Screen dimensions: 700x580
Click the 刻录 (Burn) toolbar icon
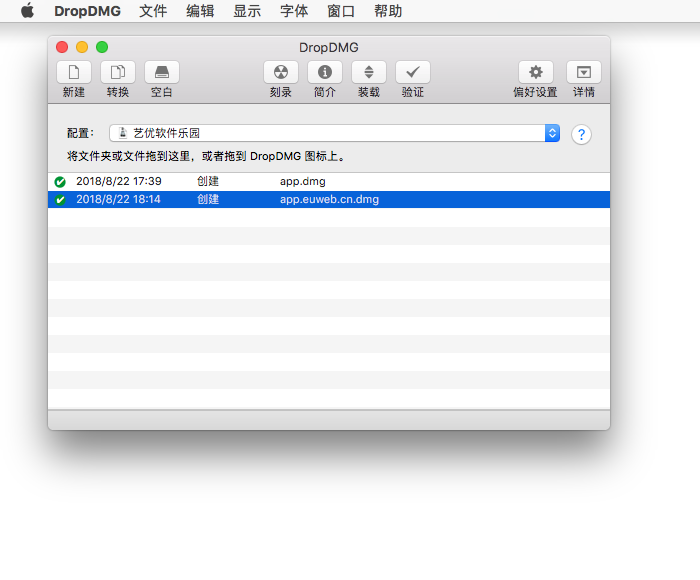point(281,72)
